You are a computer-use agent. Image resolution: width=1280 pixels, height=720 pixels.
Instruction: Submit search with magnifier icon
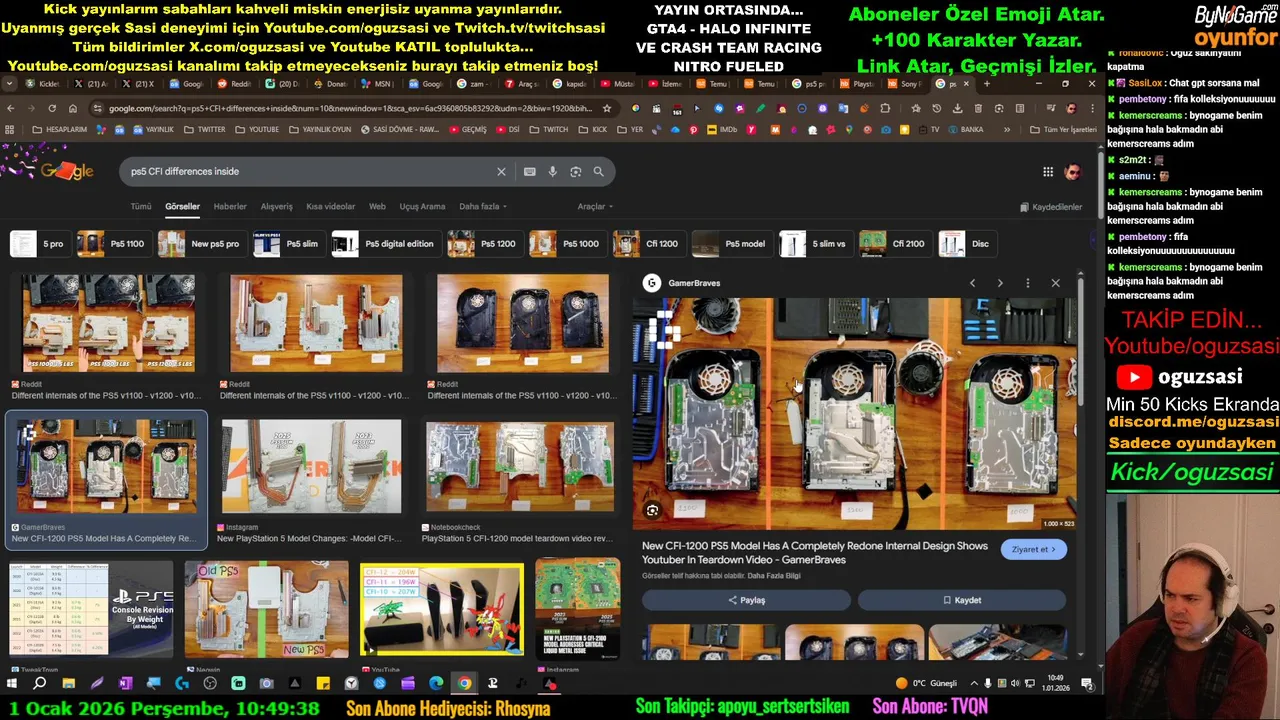pos(598,172)
